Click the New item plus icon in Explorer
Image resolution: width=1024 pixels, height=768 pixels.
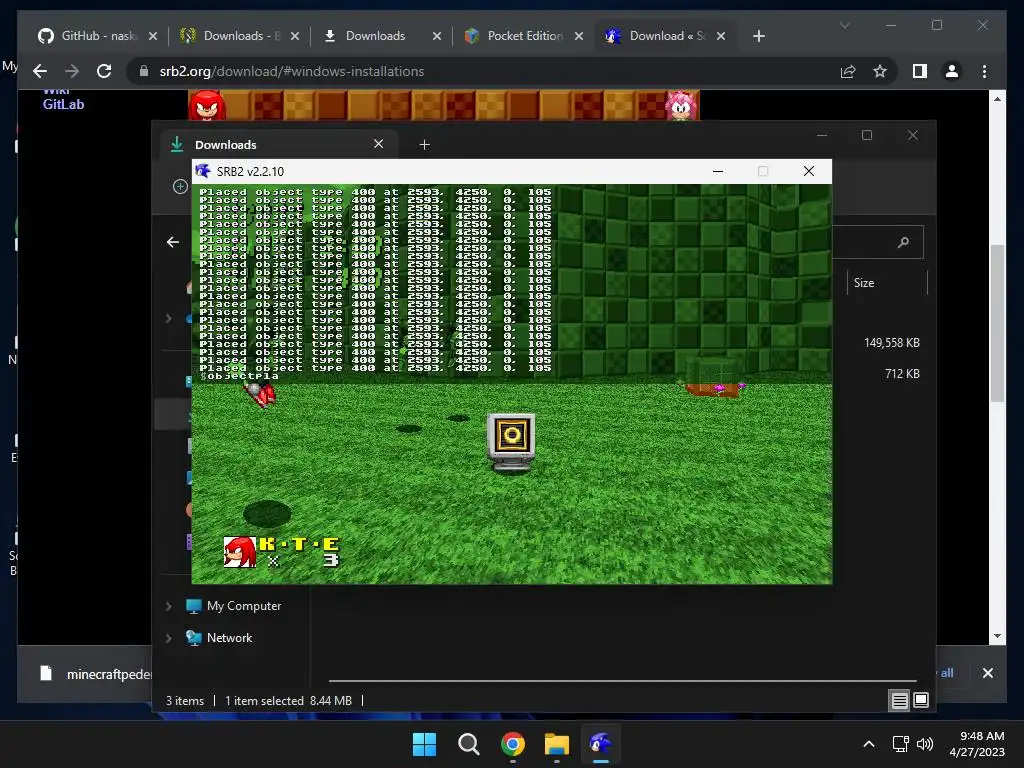click(180, 187)
